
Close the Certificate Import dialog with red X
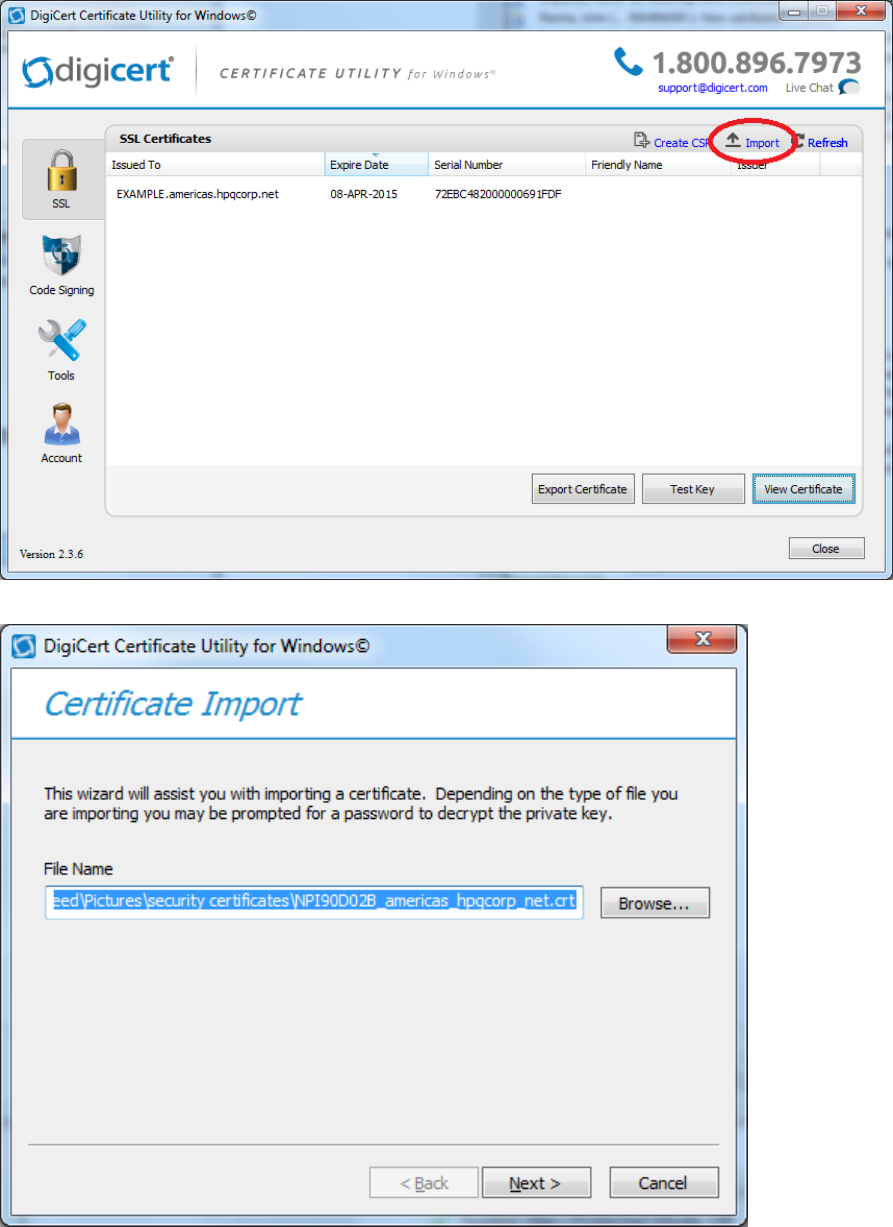[x=702, y=638]
